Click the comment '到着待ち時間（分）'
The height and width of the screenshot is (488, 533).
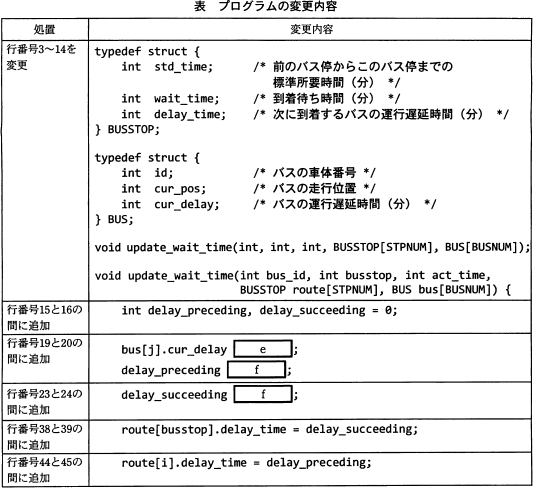323,99
